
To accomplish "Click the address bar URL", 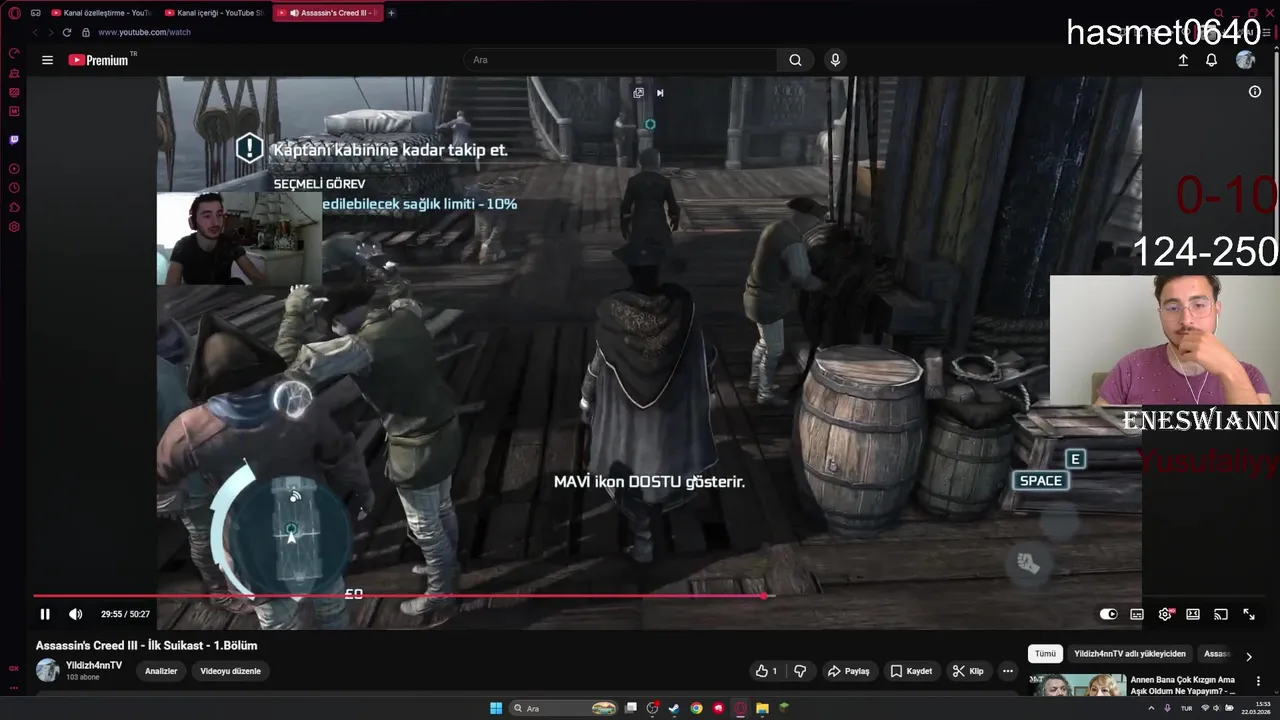I will 144,32.
